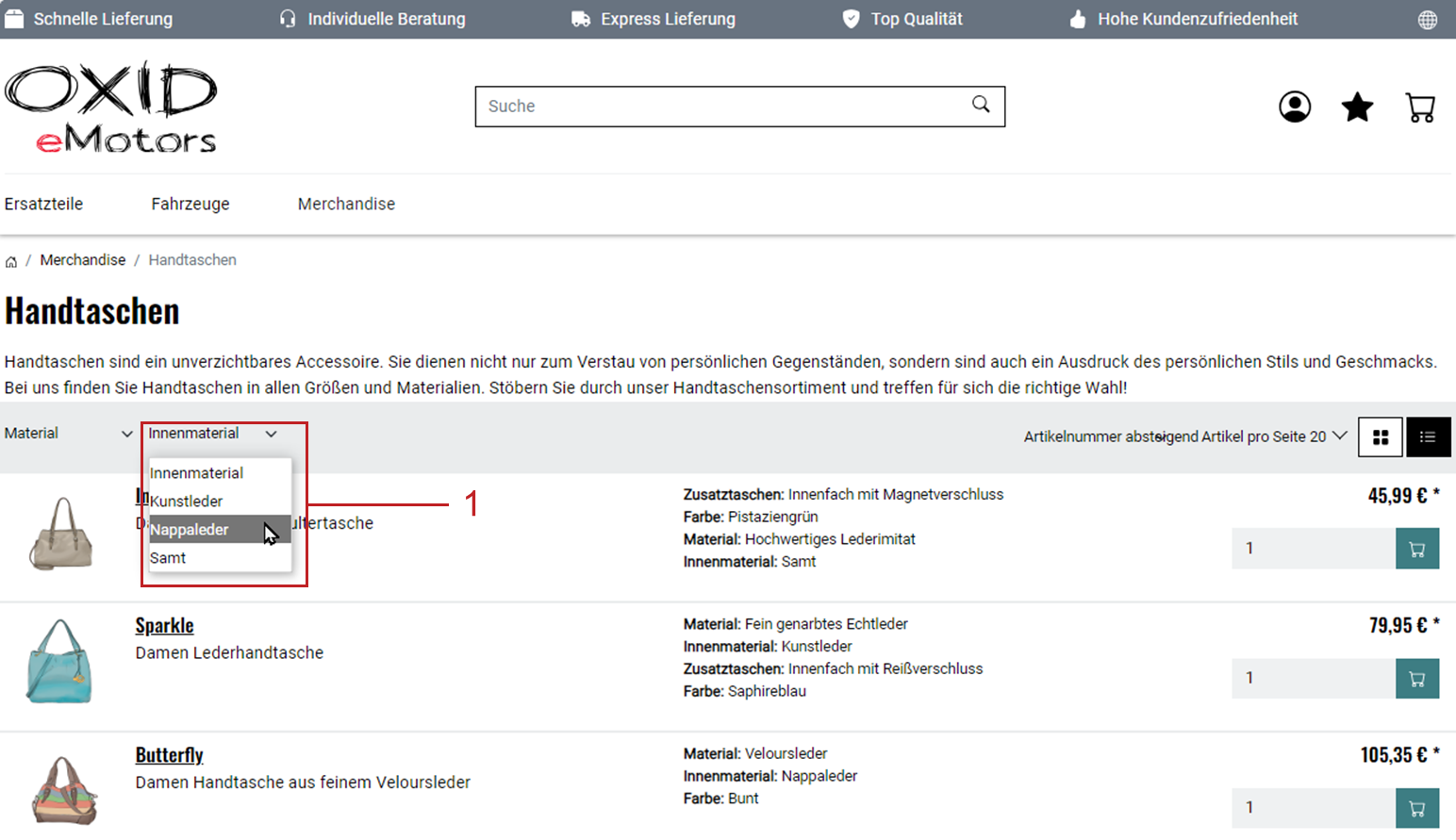1456x840 pixels.
Task: Go to home via breadcrumb icon
Action: tap(11, 261)
